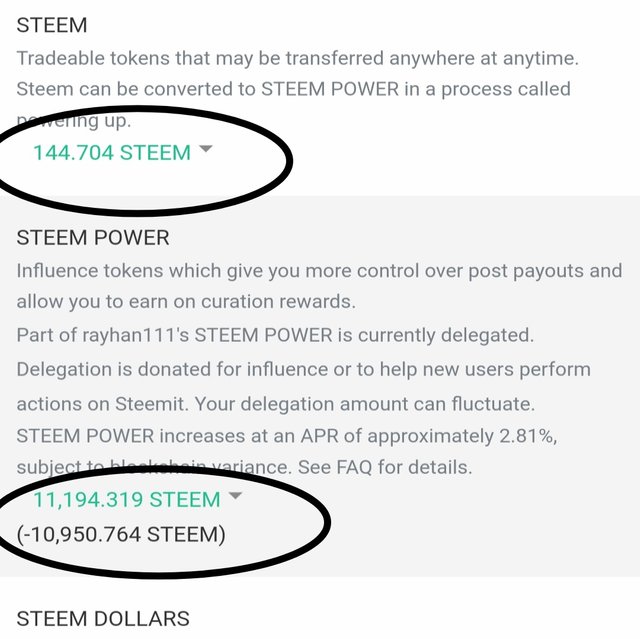Click the "Steem can be converted" description line
The width and height of the screenshot is (640, 639).
pyautogui.click(x=293, y=89)
